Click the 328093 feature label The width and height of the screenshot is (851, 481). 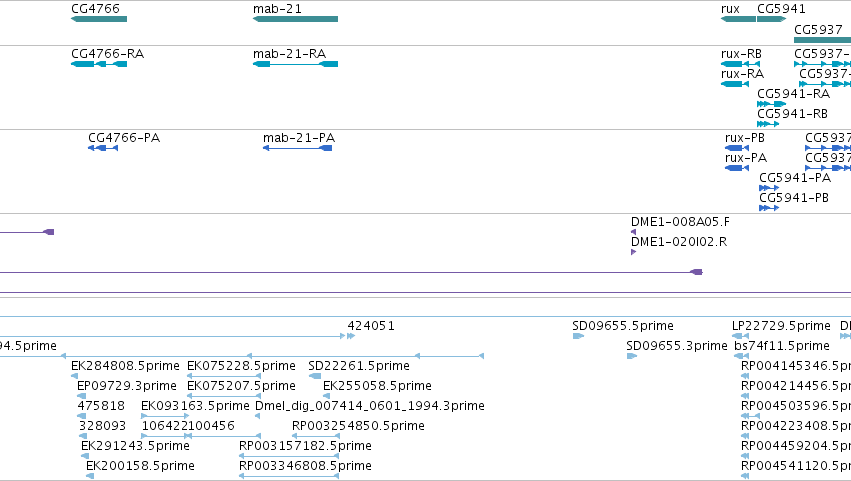point(102,426)
